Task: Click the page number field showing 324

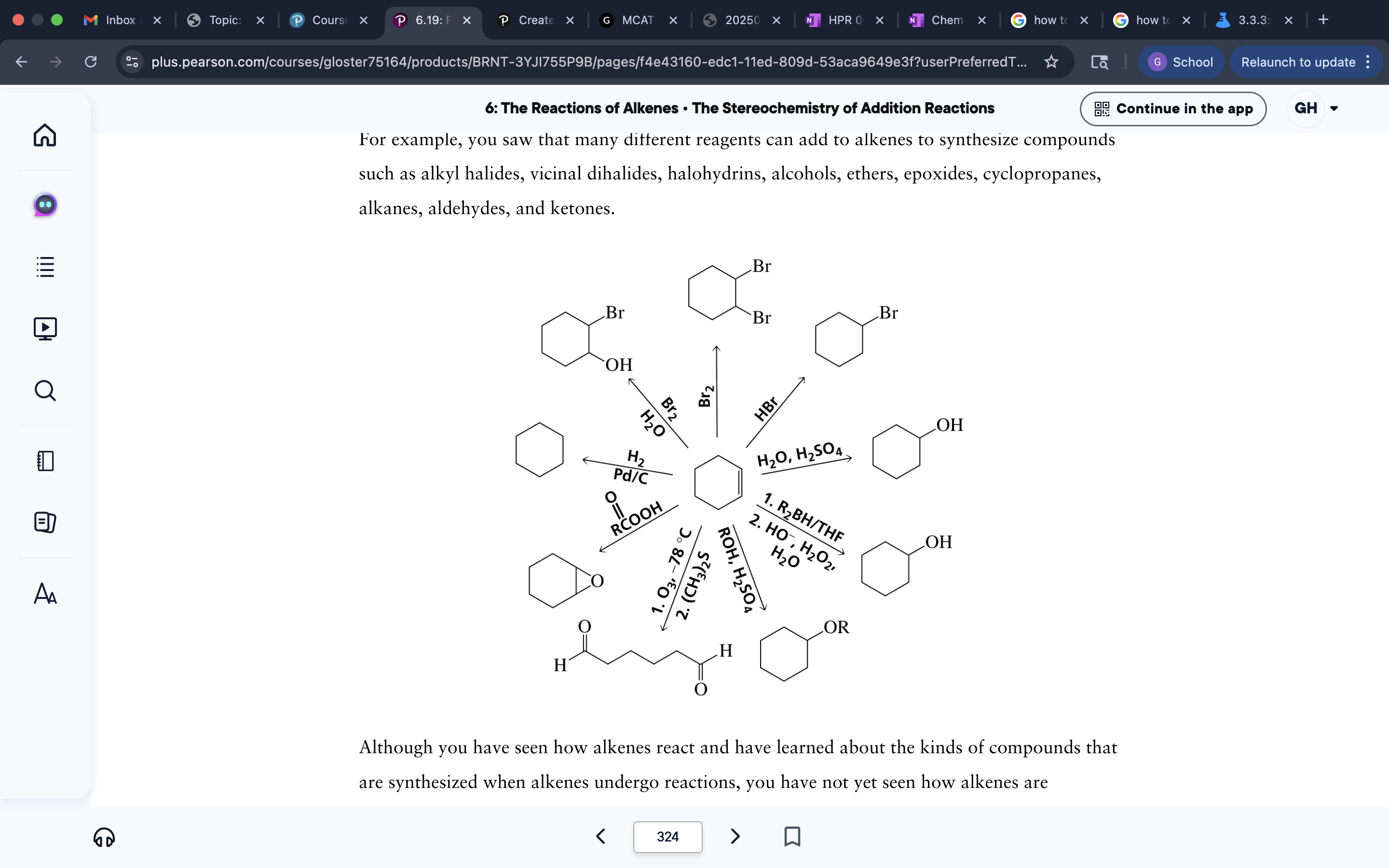Action: coord(667,837)
